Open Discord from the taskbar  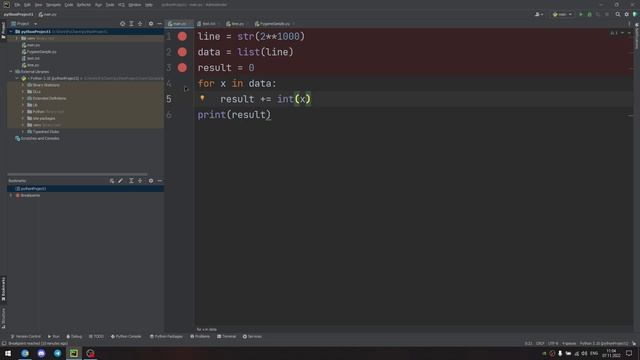click(x=41, y=353)
